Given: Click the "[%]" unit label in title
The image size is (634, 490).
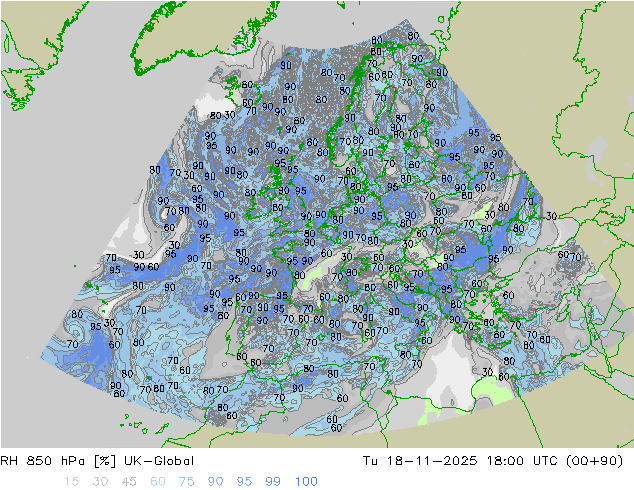Looking at the screenshot, I should coord(105,461).
